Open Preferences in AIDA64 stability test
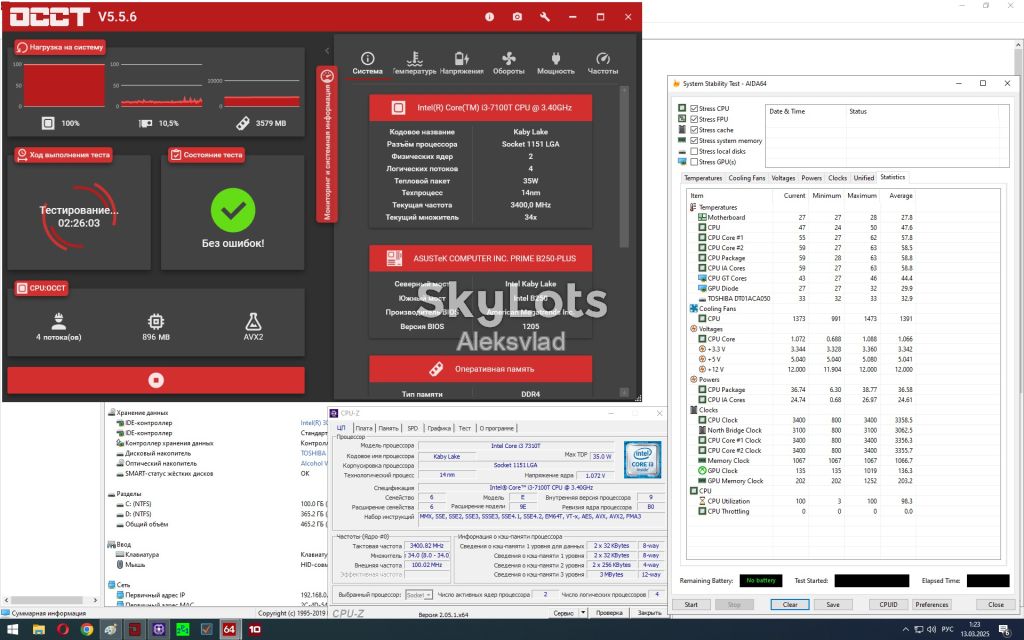 [932, 605]
